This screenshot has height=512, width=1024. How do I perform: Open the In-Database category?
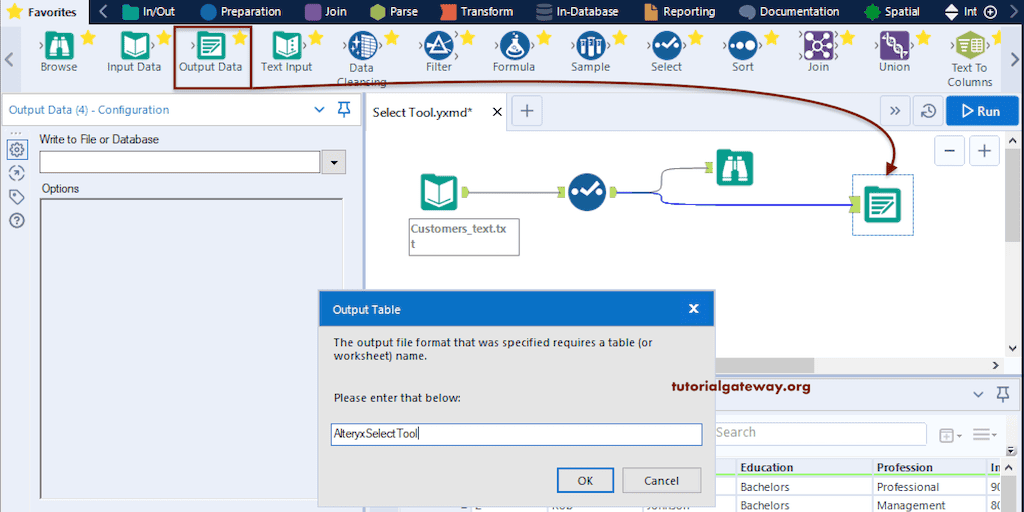(577, 11)
